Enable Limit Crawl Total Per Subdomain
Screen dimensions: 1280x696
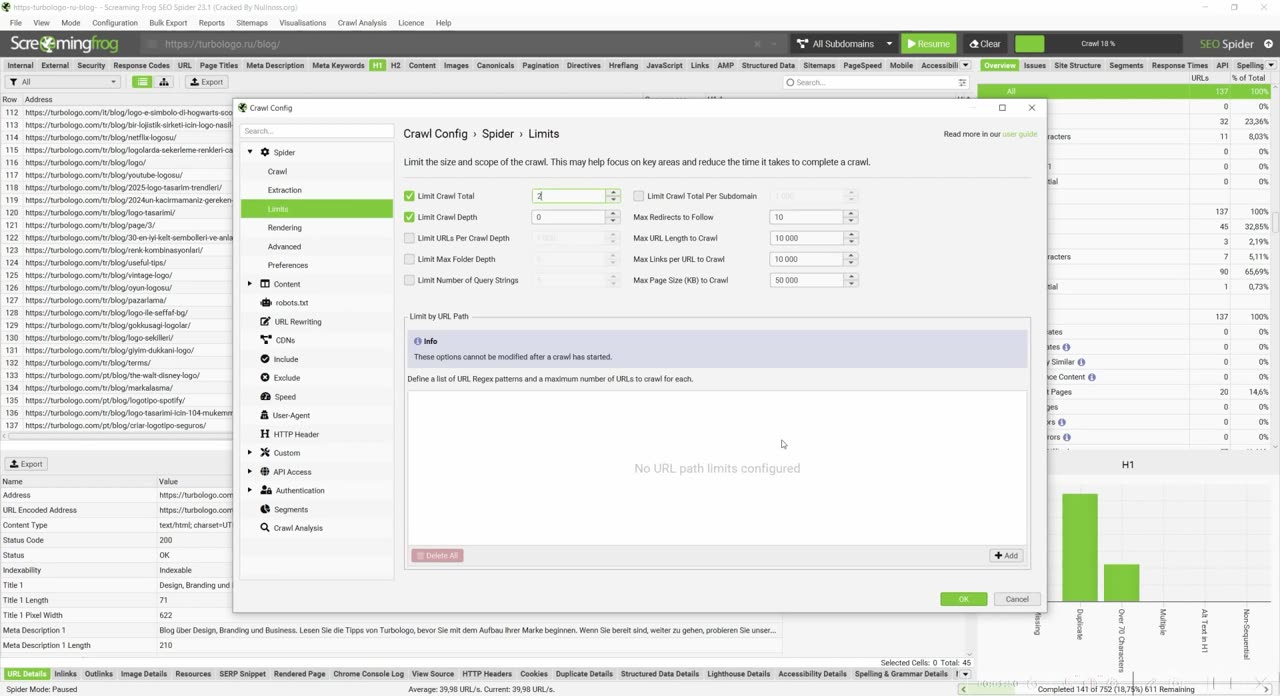point(639,196)
